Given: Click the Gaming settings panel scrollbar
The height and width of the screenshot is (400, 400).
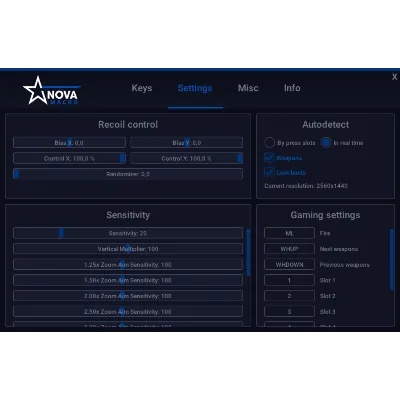Looking at the screenshot, I should click(x=392, y=259).
